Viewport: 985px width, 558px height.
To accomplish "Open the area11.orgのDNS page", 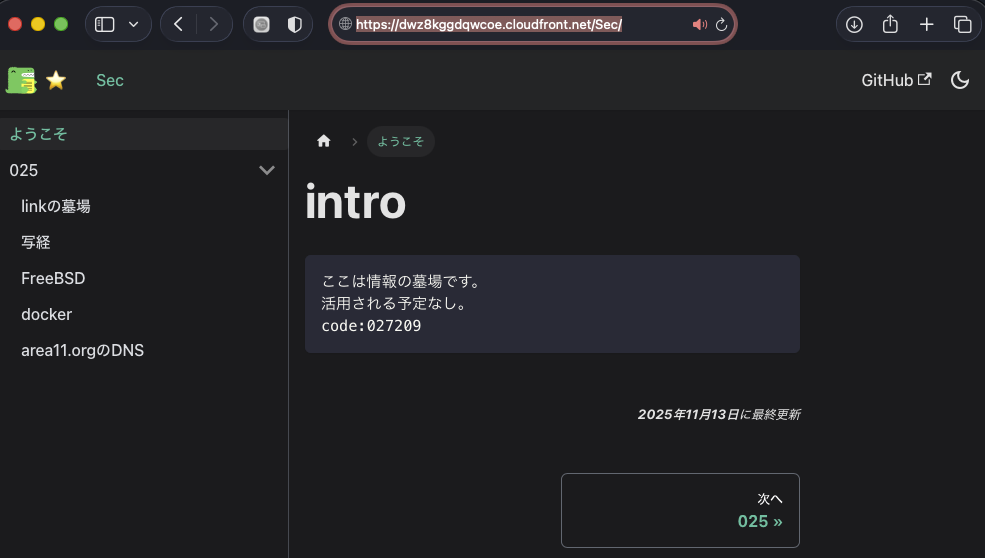I will [82, 350].
